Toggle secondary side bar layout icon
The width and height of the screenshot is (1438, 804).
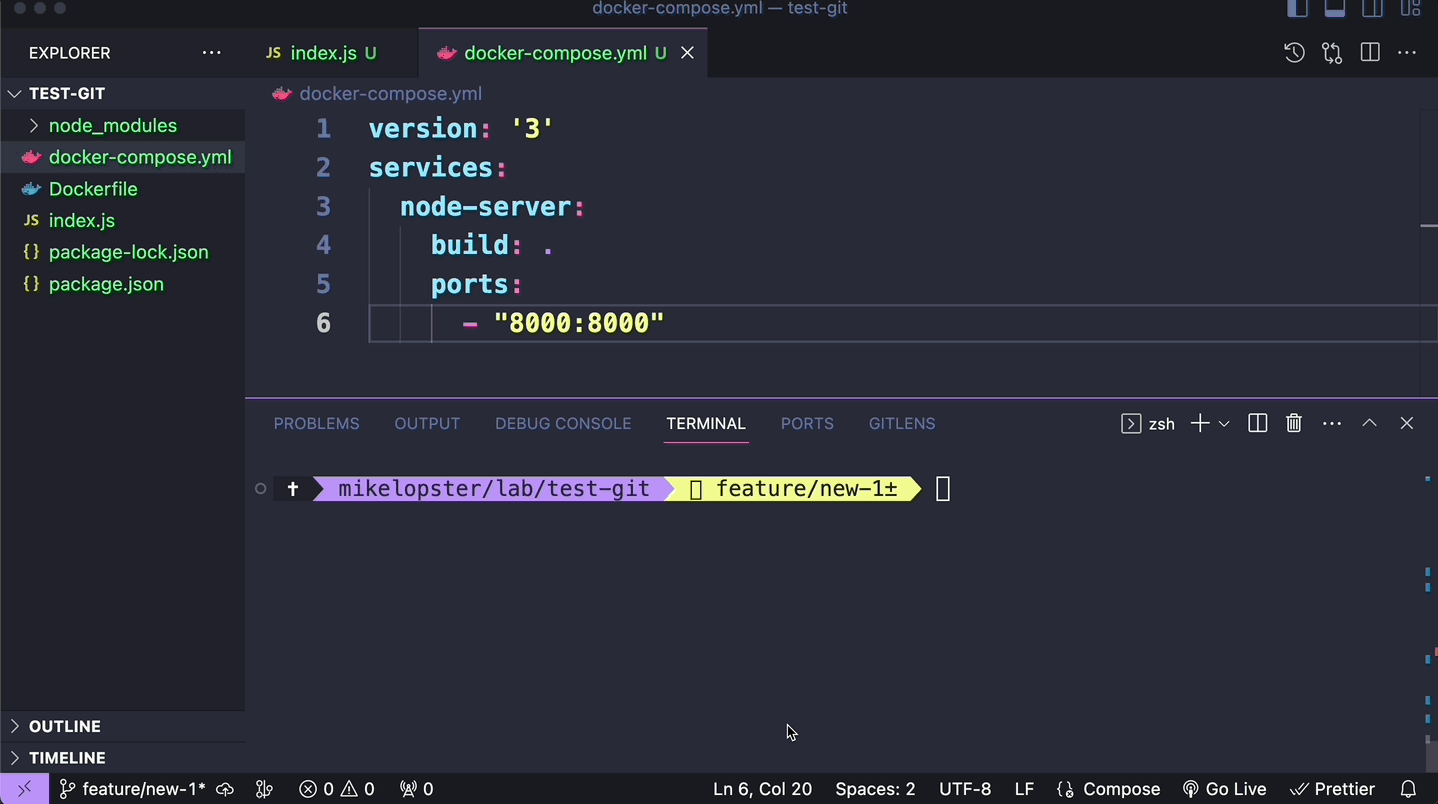click(x=1373, y=8)
